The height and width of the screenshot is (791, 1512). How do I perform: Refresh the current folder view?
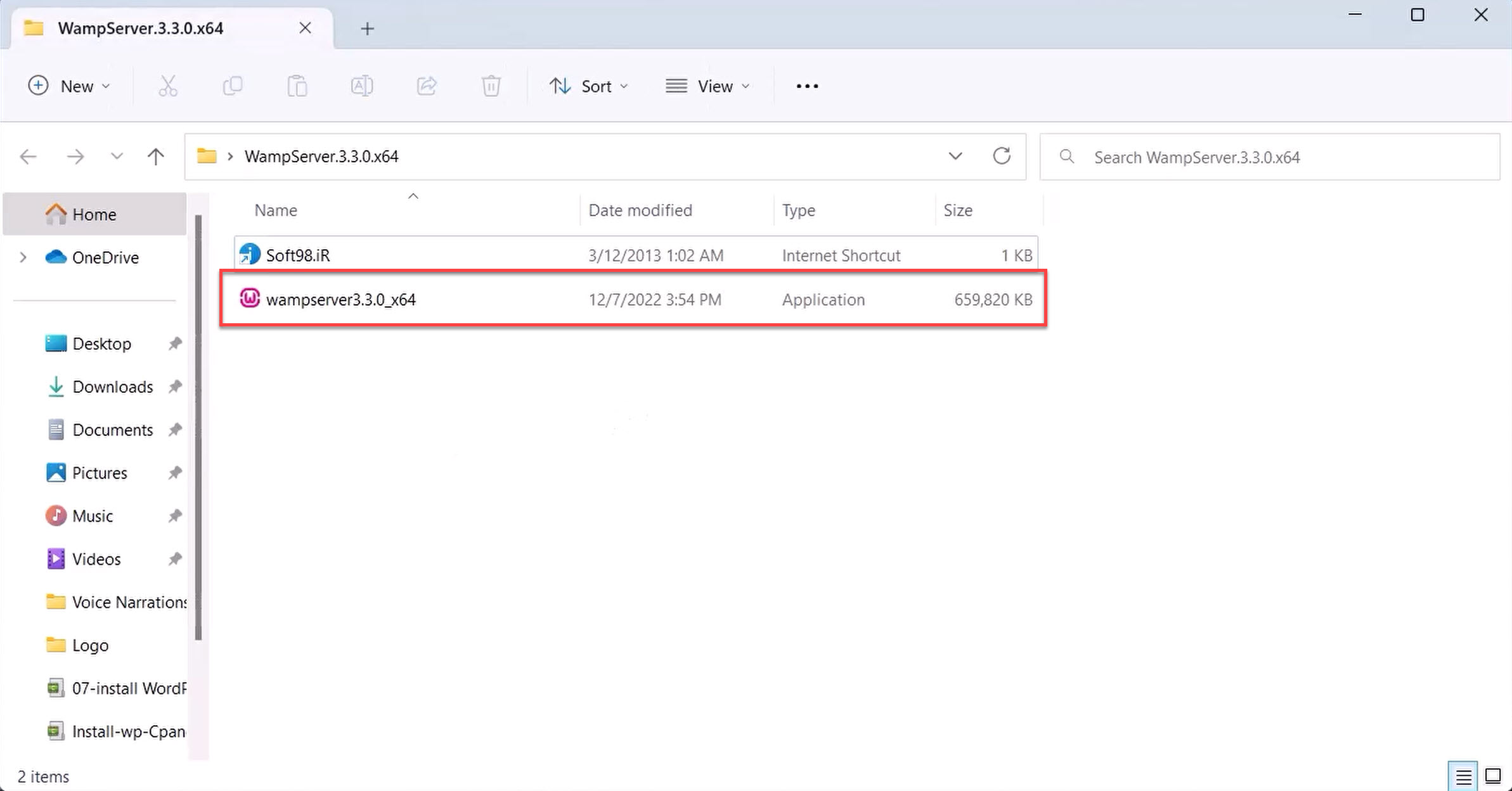click(x=1001, y=156)
